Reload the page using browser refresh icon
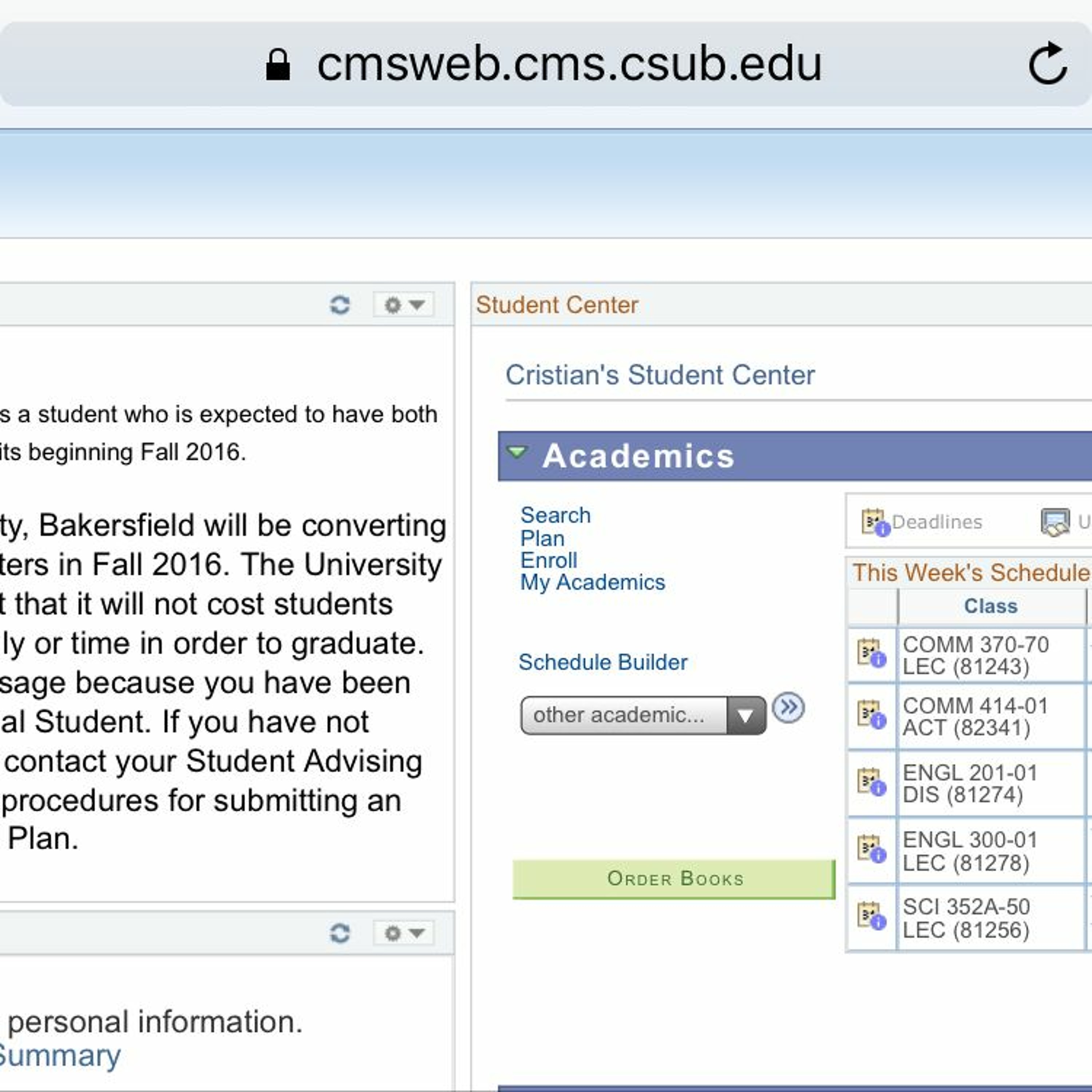The width and height of the screenshot is (1092, 1092). coord(1047,64)
